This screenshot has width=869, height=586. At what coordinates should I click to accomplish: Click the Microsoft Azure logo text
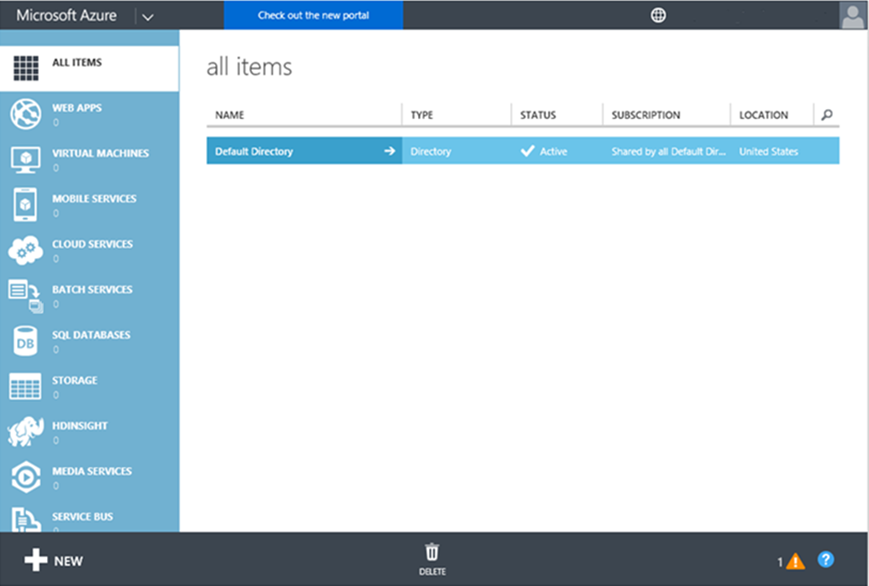[x=67, y=15]
